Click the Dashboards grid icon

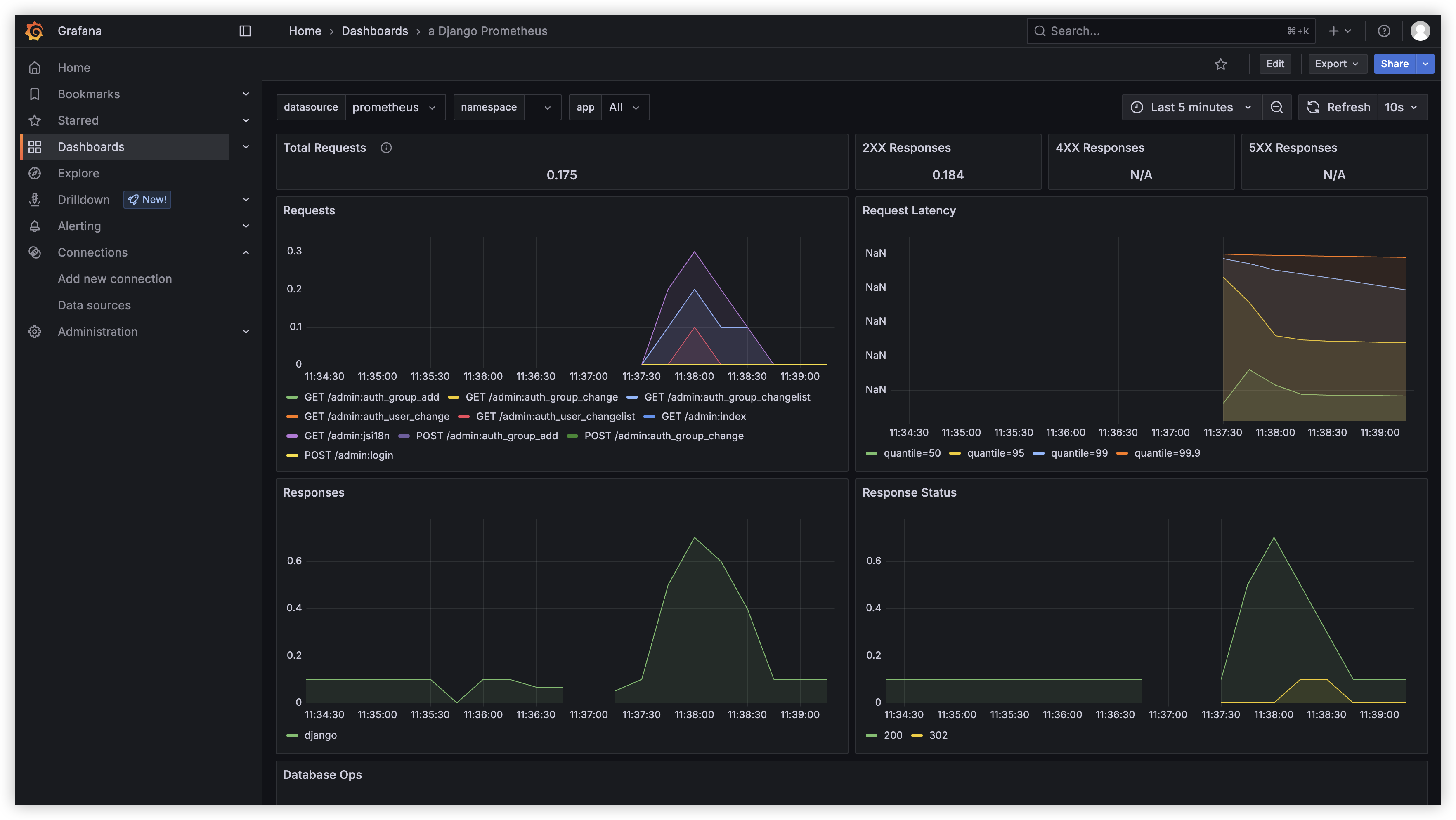35,147
